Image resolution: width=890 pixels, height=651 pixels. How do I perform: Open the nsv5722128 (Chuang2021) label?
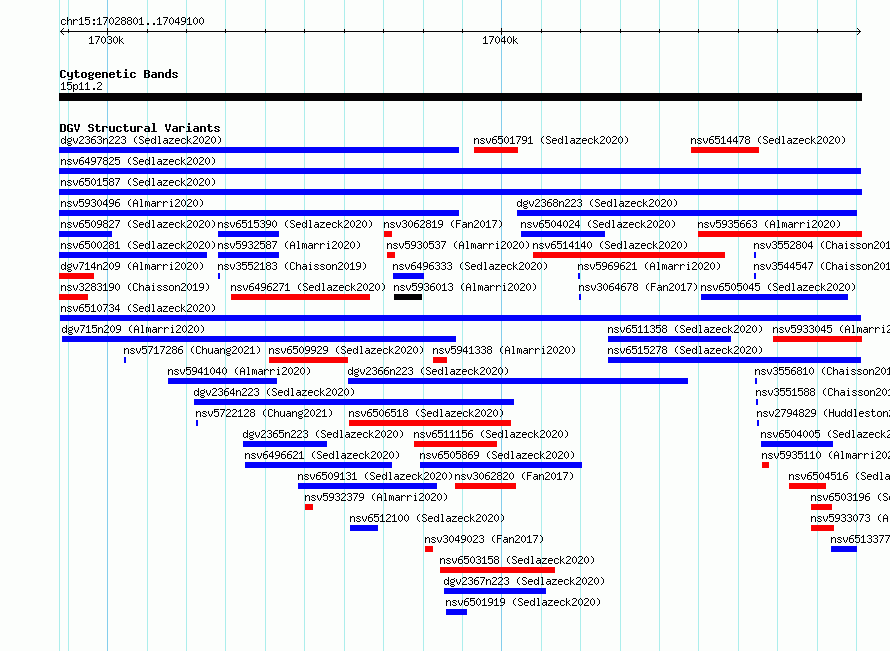264,413
